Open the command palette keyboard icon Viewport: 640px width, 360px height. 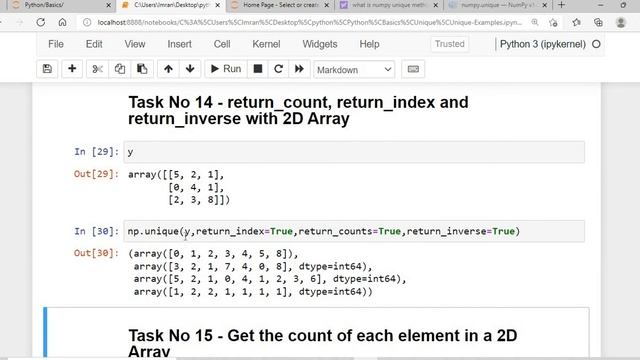point(413,69)
